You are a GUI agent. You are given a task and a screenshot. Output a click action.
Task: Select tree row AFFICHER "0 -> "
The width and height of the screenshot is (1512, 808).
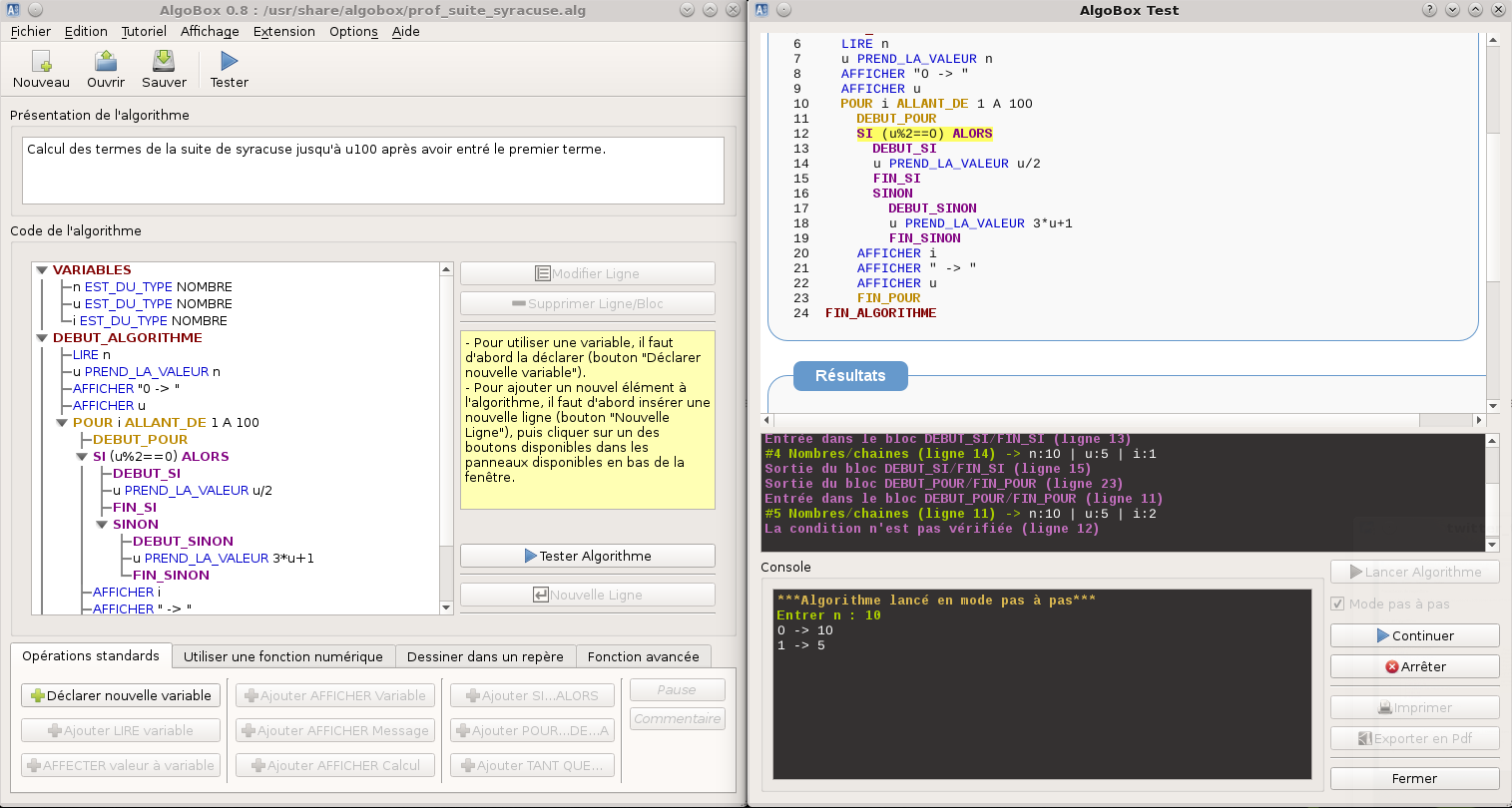[x=126, y=388]
